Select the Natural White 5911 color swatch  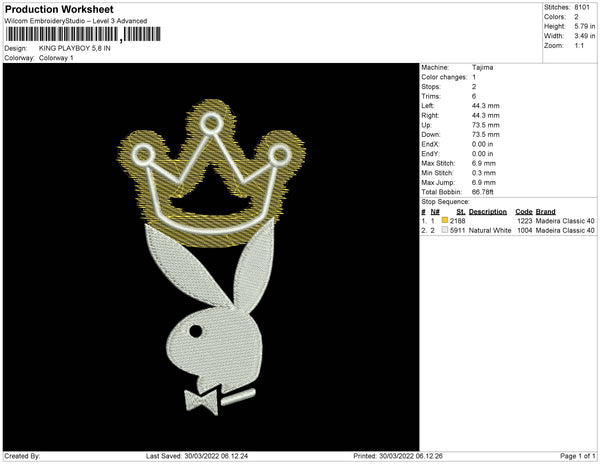click(445, 230)
